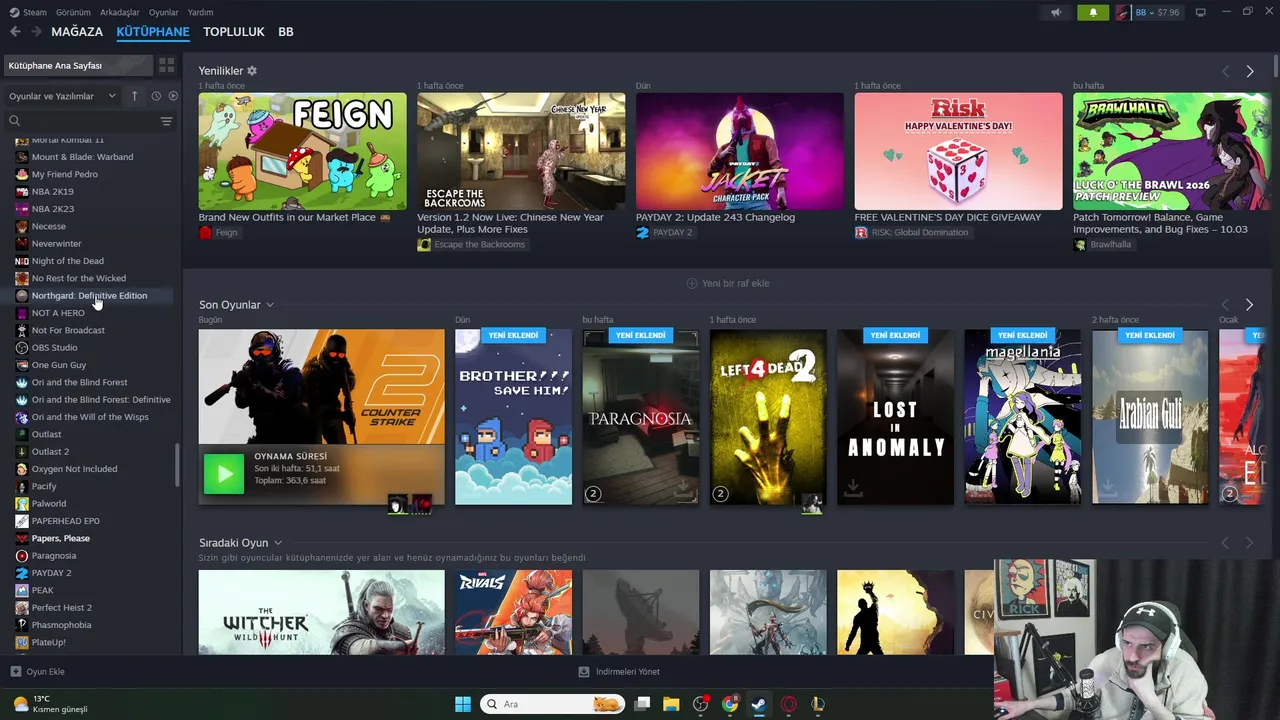Open the announcements megaphone icon
Viewport: 1280px width, 720px height.
[x=1056, y=12]
